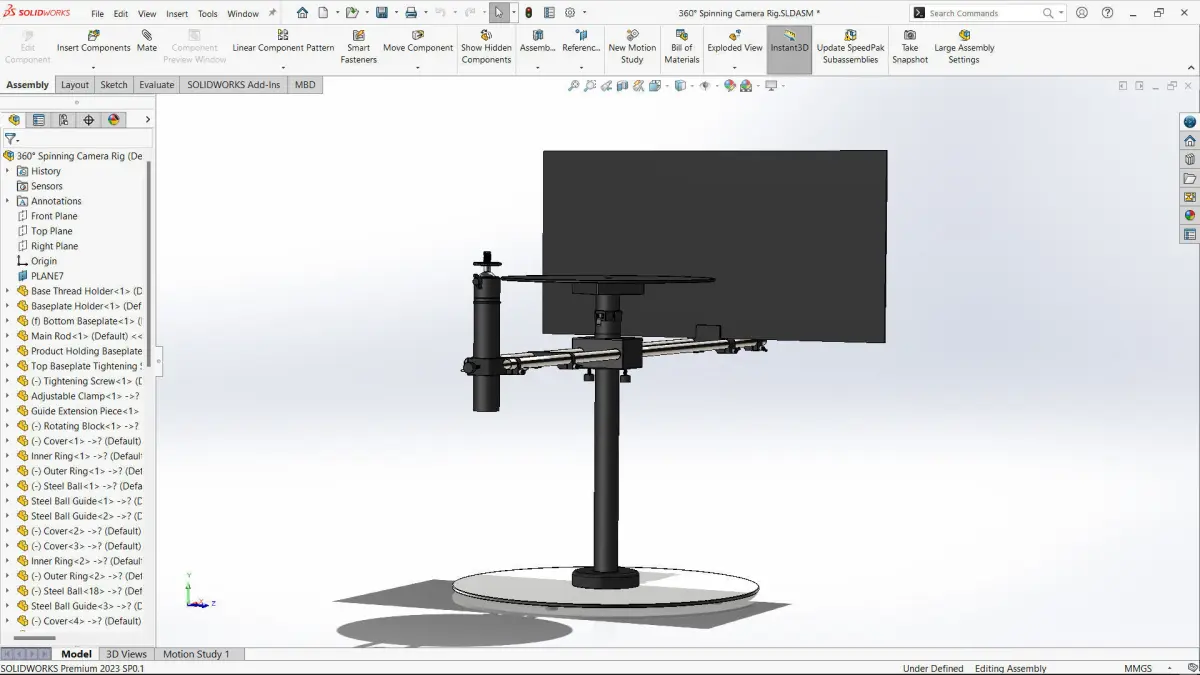Screen dimensions: 1200x675
Task: Click Linear Component Pattern
Action: 283,41
